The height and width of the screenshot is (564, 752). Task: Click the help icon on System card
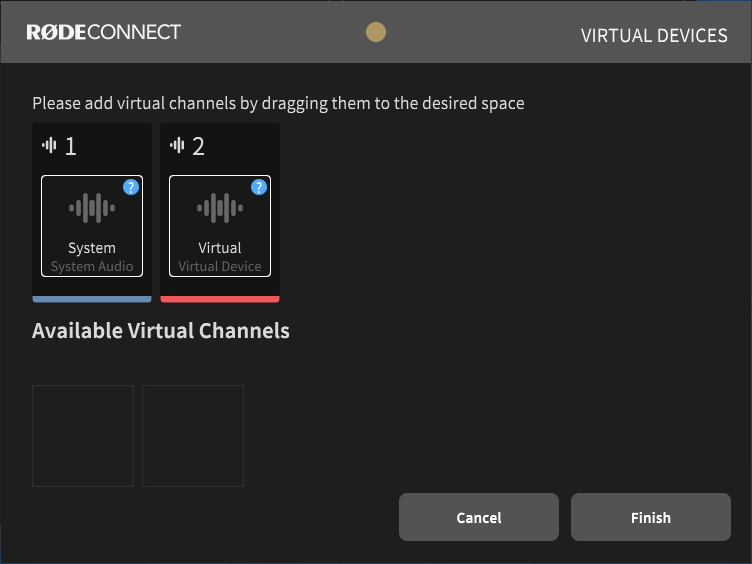(x=130, y=187)
